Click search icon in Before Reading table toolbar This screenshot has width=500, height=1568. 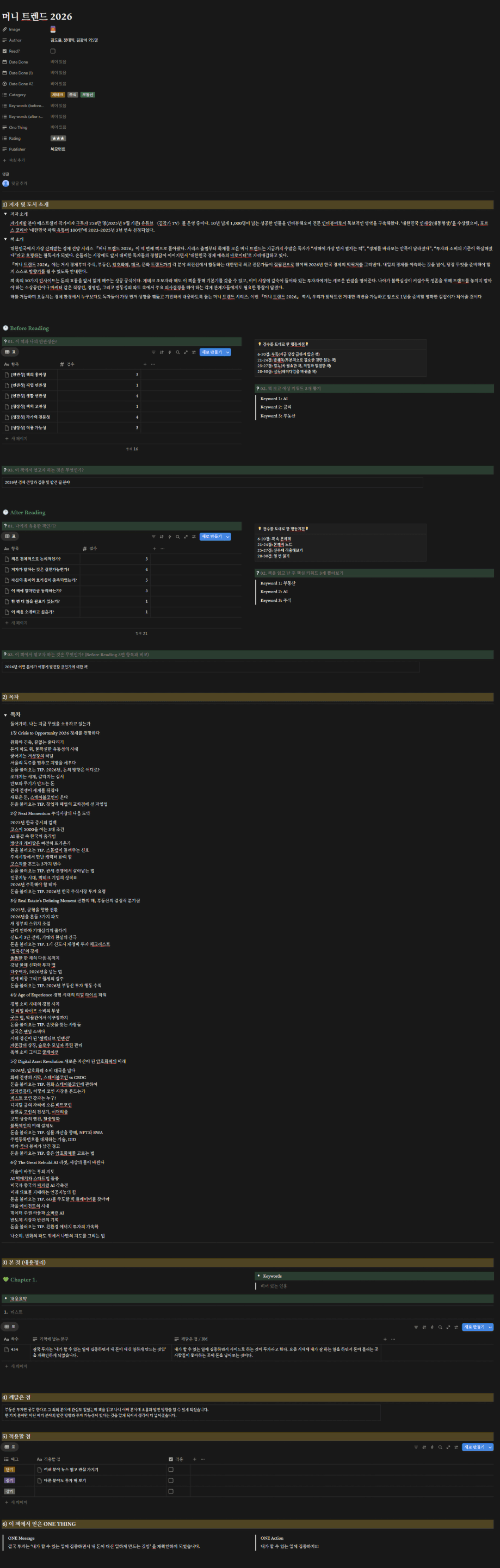(x=178, y=352)
